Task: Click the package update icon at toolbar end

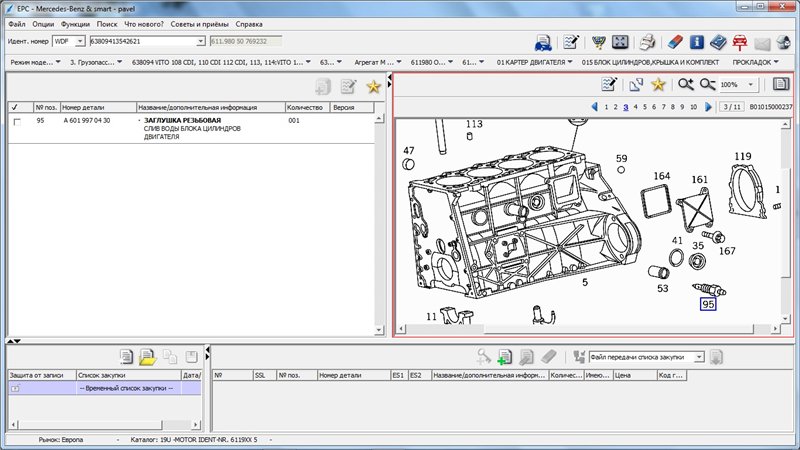Action: (784, 42)
